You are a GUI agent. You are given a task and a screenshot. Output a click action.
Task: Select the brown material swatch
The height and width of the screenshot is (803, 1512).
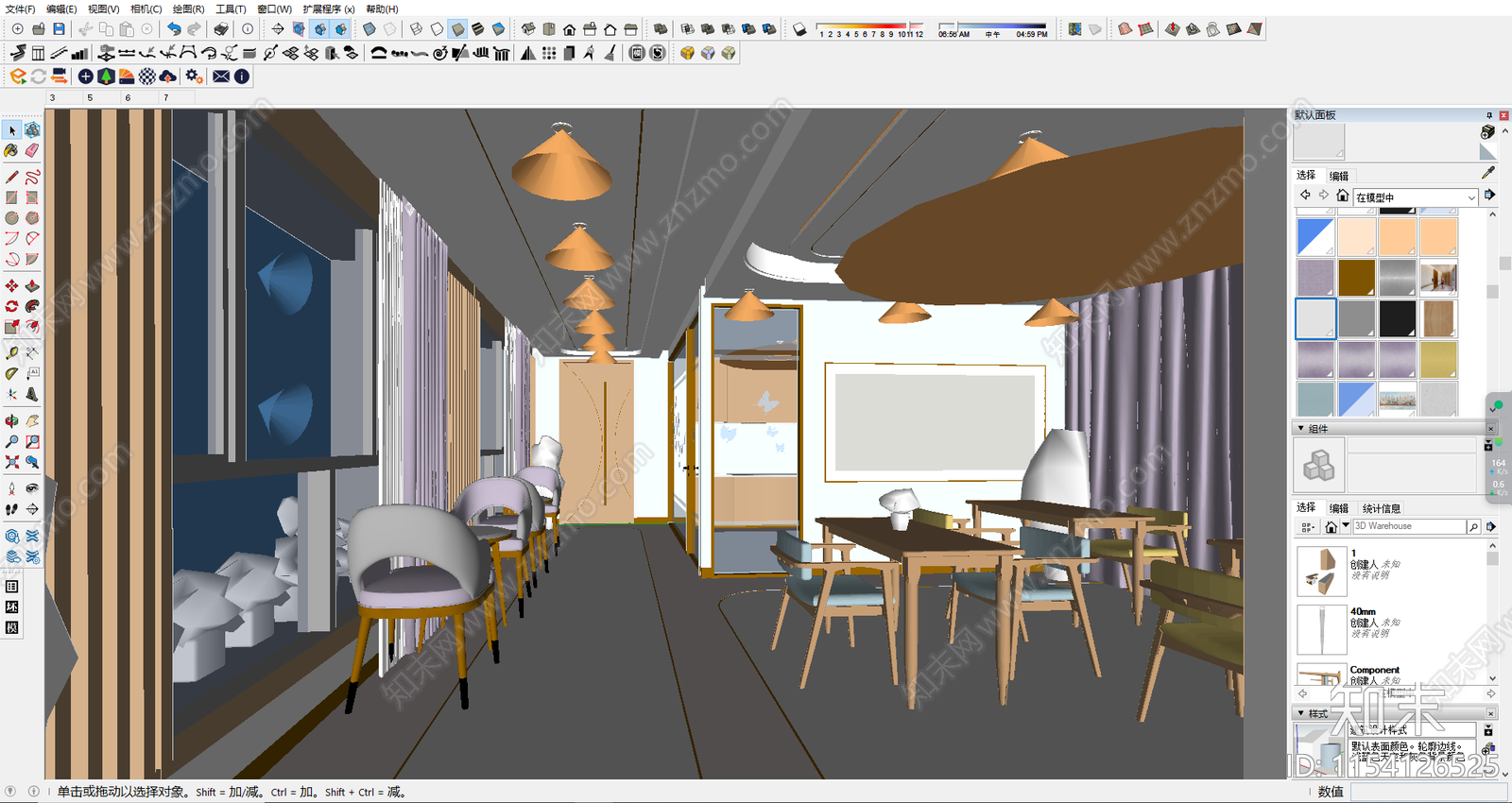pyautogui.click(x=1356, y=278)
